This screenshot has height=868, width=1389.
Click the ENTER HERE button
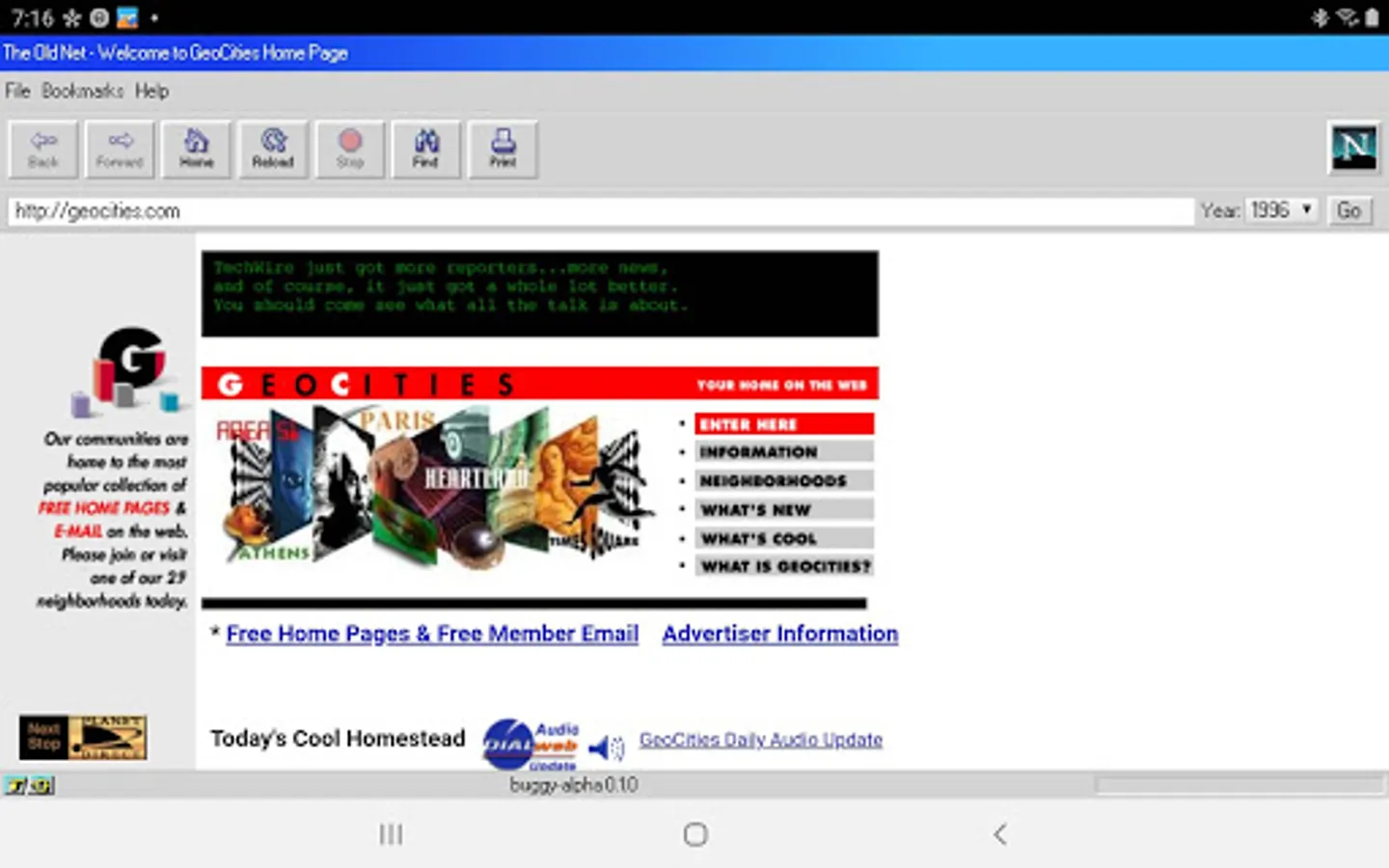(x=784, y=424)
